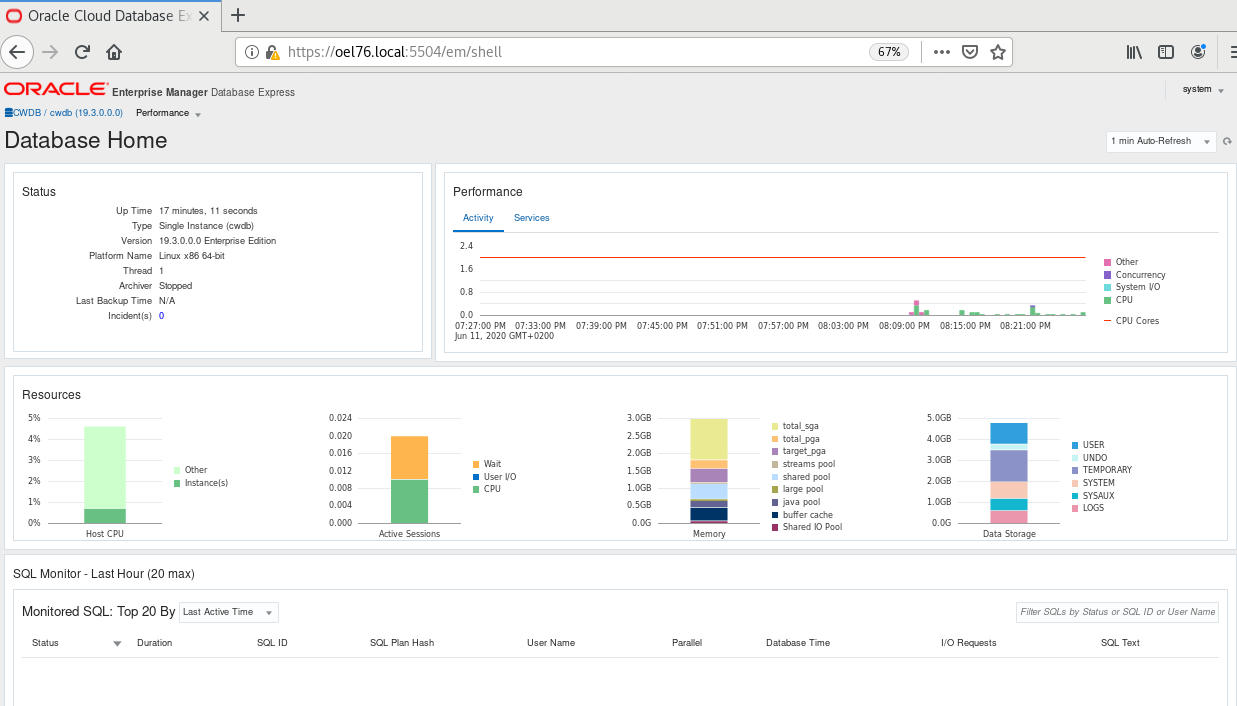Change the 1 min Auto-Refresh interval
The image size is (1237, 706).
point(1160,141)
